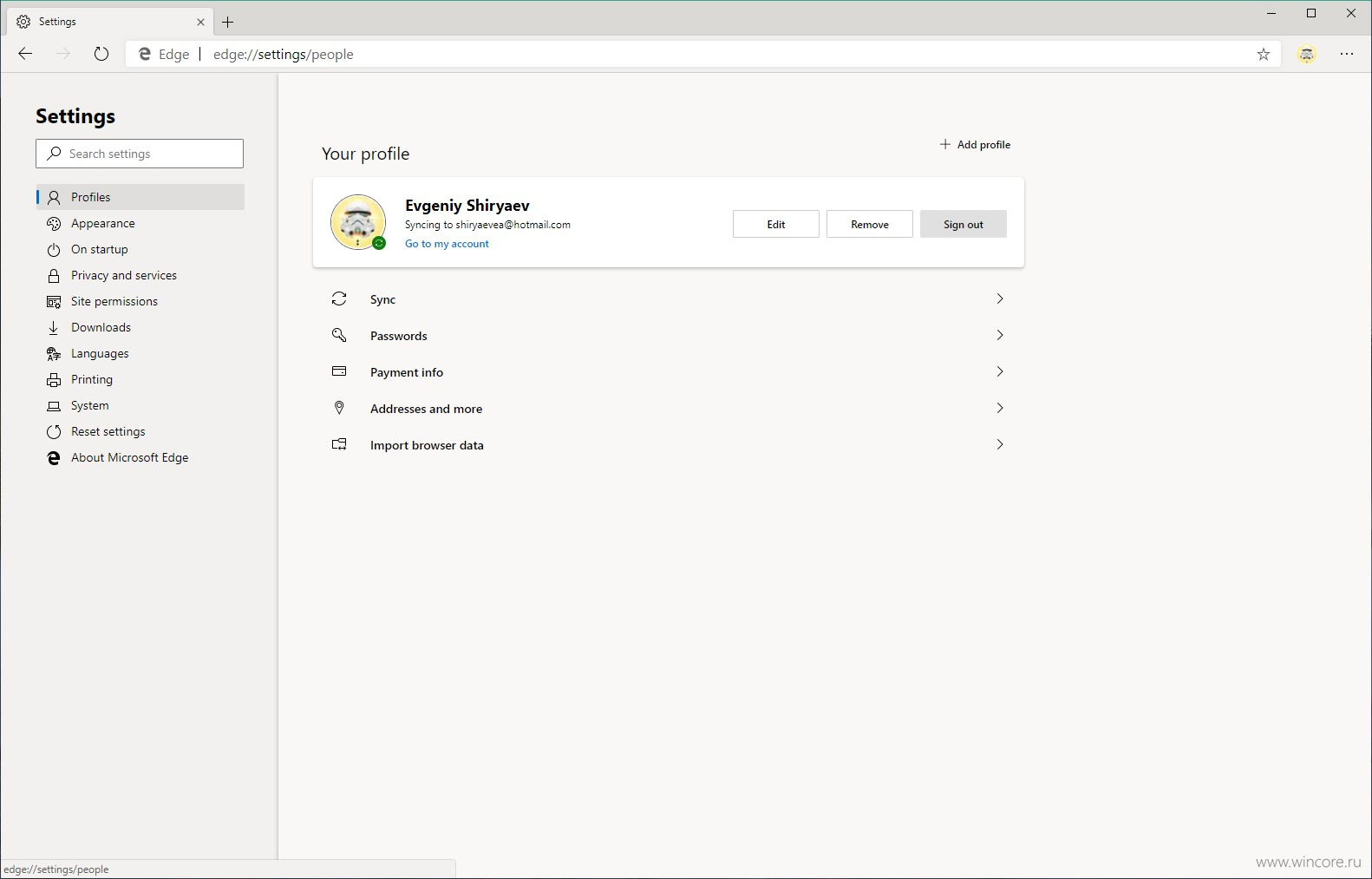Click the Evgeniy Shiryaev profile name

[x=467, y=206]
